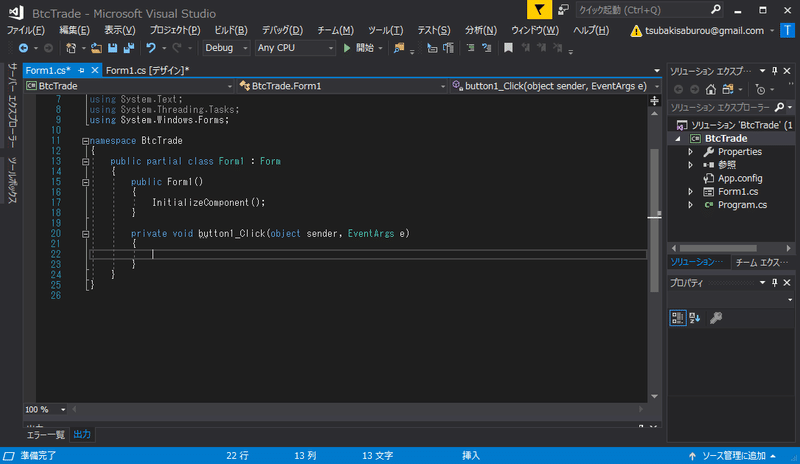800x464 pixels.
Task: Click the tsubakisaburou@gmail.com account name
Action: pos(704,31)
